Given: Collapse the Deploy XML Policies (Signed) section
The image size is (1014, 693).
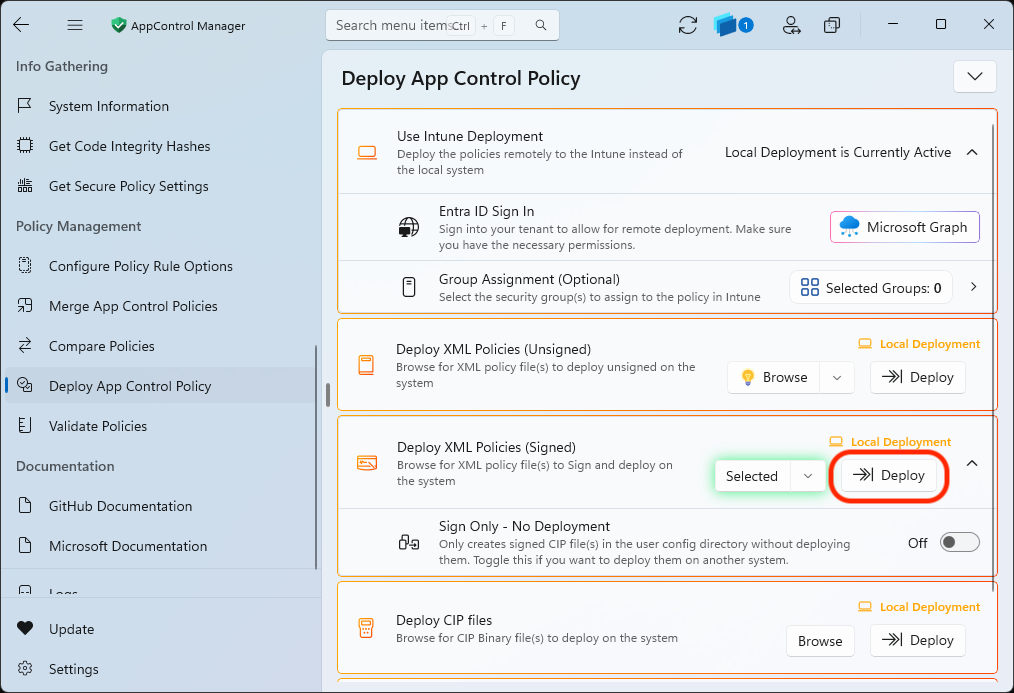Looking at the screenshot, I should (972, 464).
